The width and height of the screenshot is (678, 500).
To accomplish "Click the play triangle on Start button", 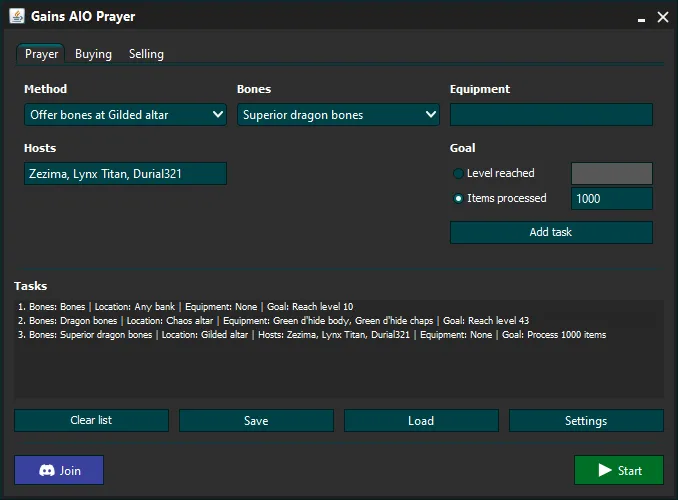I will coord(605,470).
